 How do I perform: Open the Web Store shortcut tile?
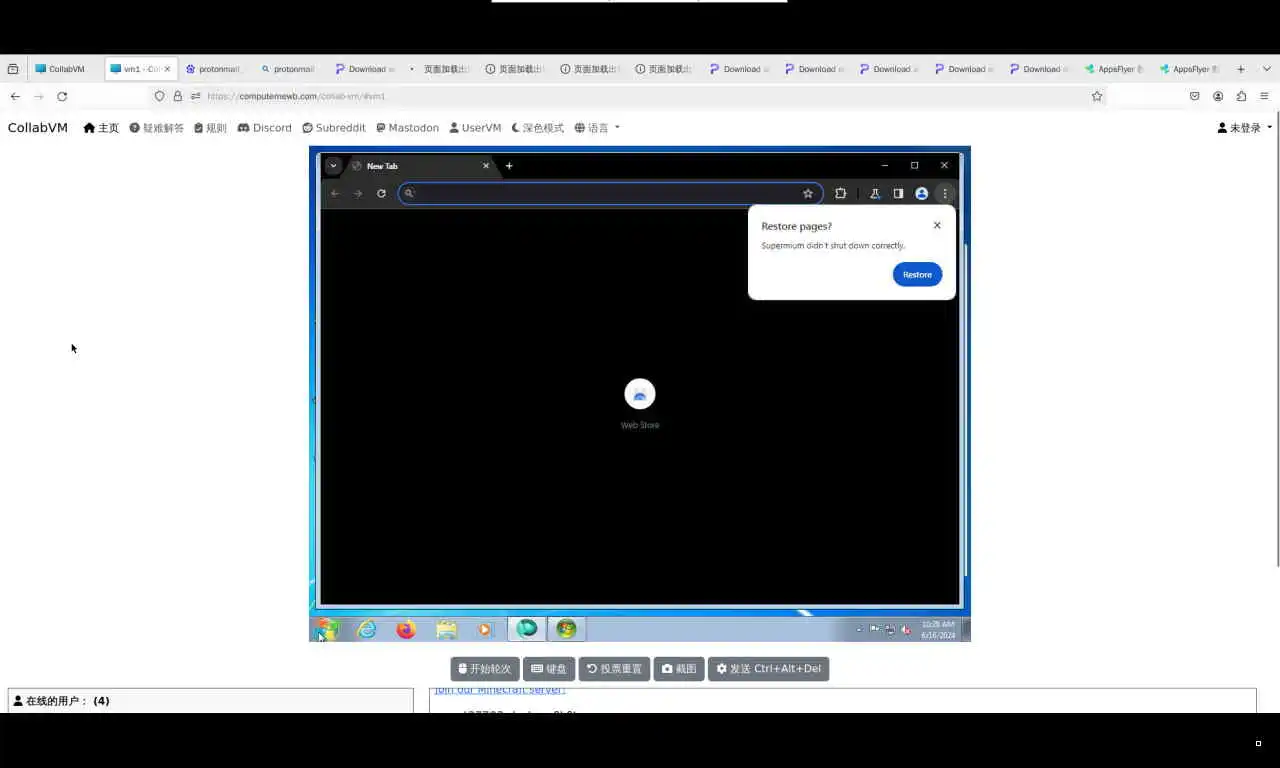click(640, 403)
